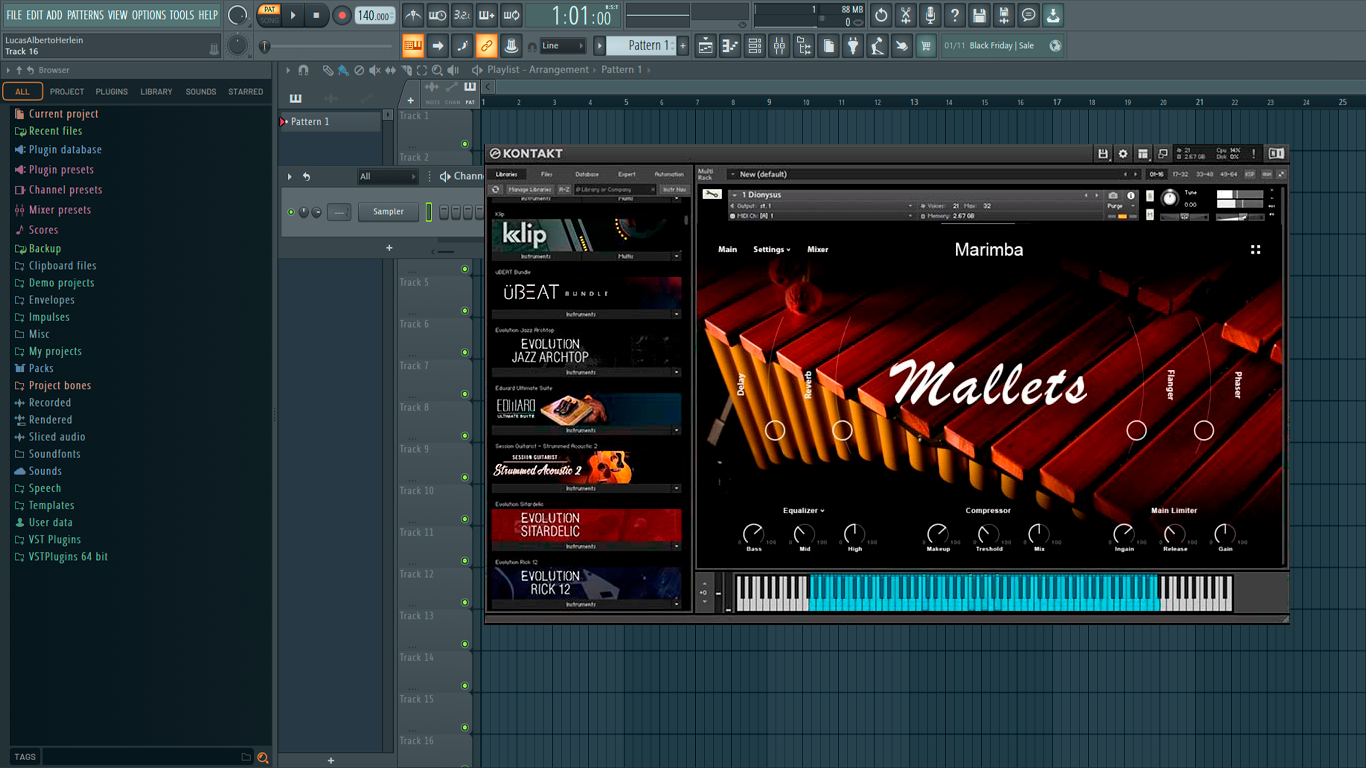Click the Kontakt save floppy icon
This screenshot has height=768, width=1366.
click(x=1103, y=154)
